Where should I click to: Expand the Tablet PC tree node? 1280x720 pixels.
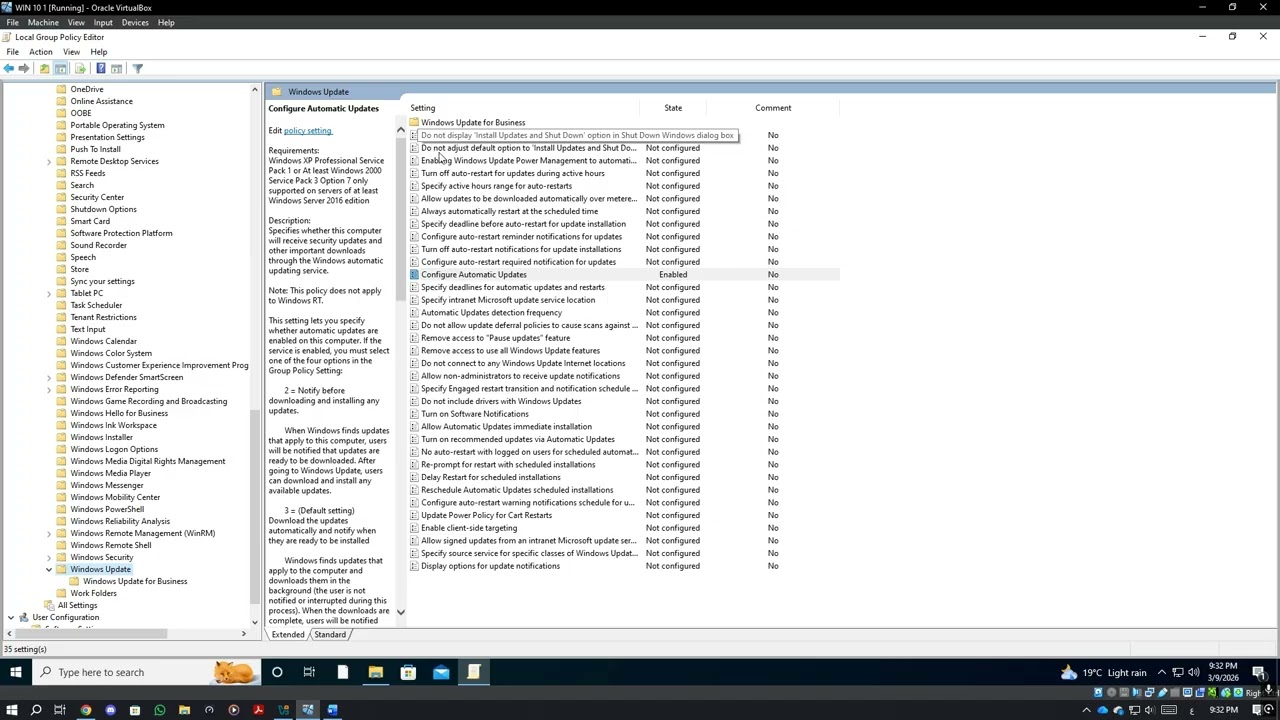click(x=49, y=293)
